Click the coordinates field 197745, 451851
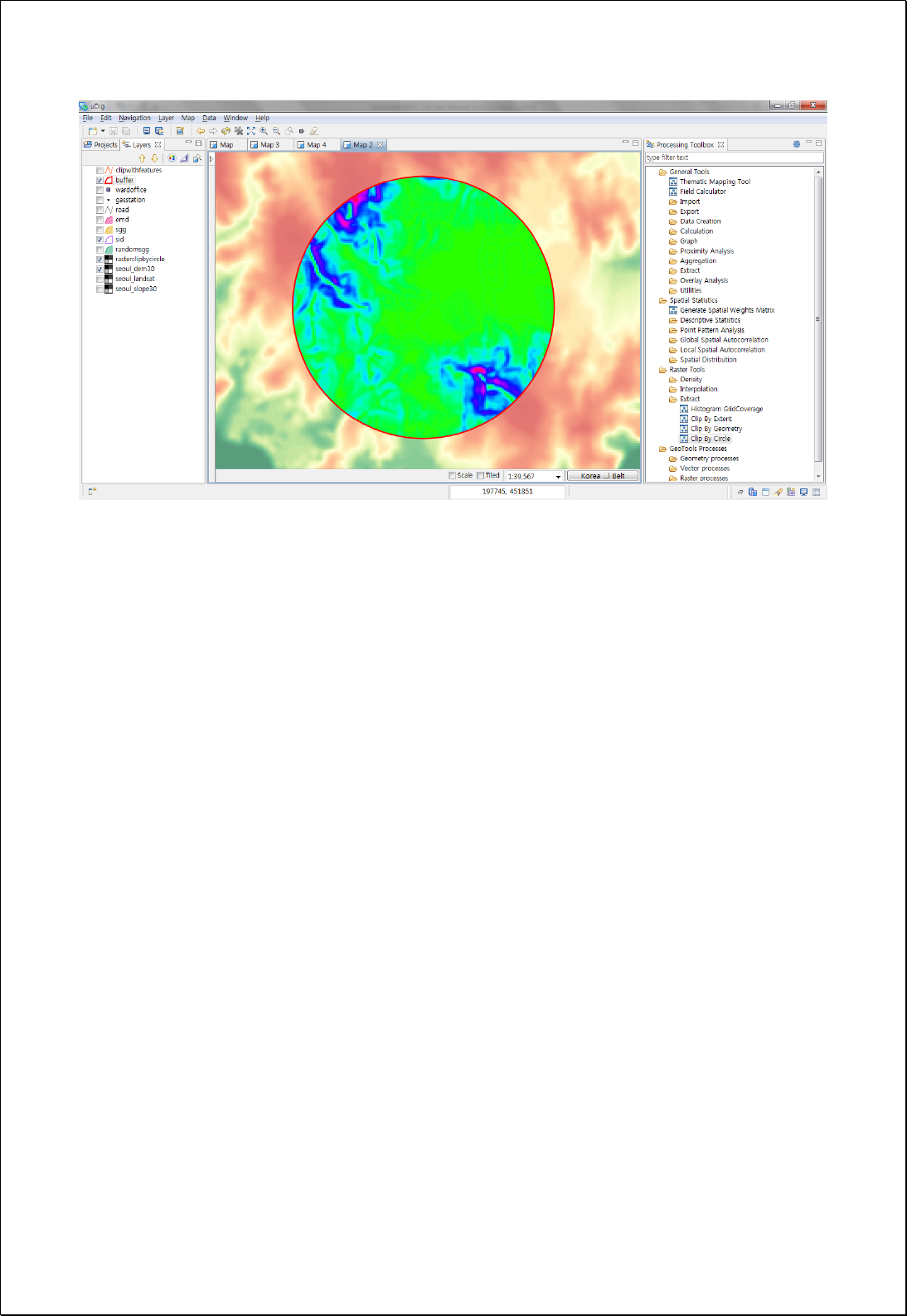The width and height of the screenshot is (907, 1316). click(507, 492)
